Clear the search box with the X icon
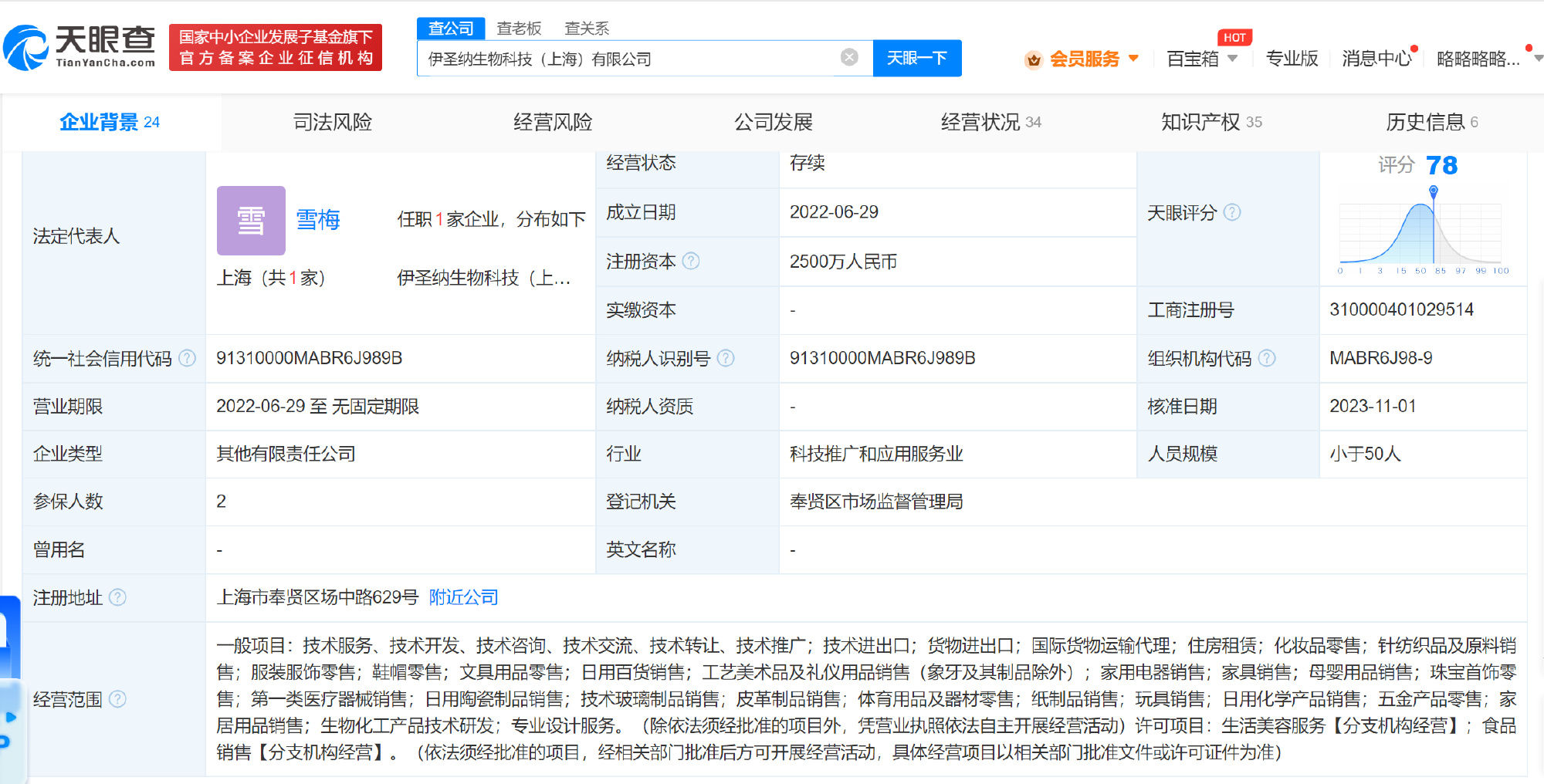The height and width of the screenshot is (784, 1544). (x=849, y=58)
